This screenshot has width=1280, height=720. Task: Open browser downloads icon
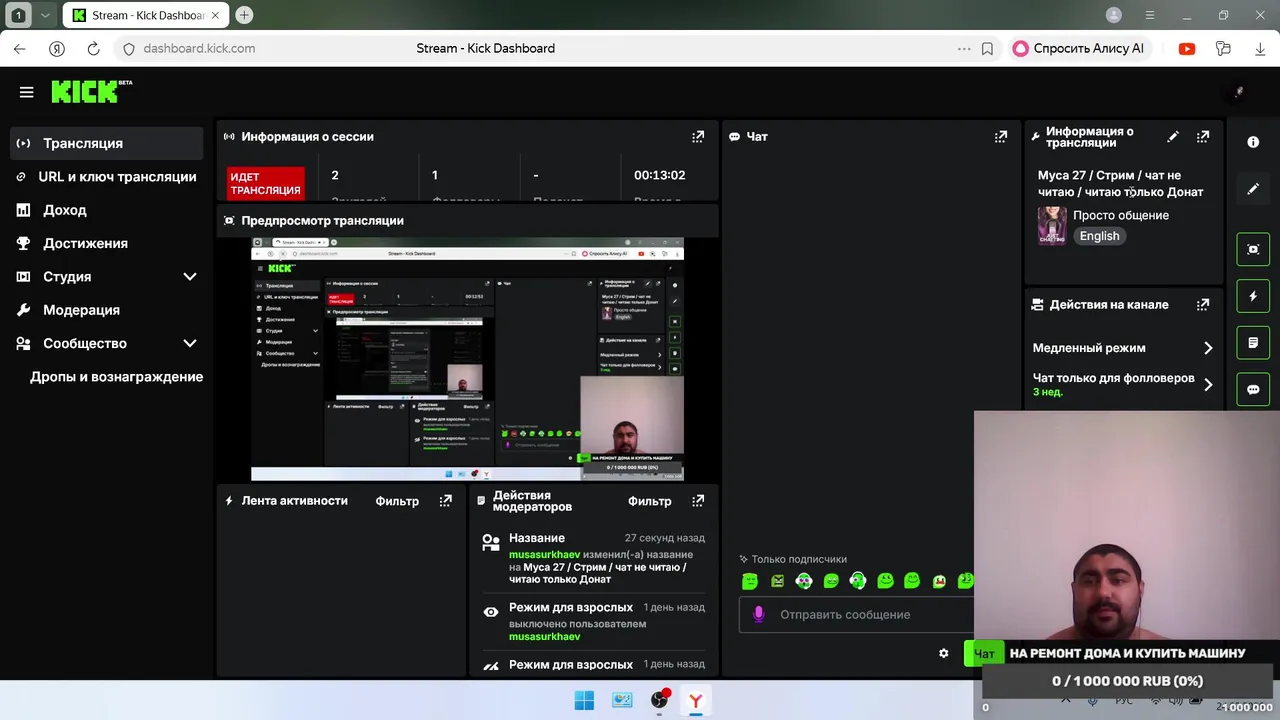pyautogui.click(x=1260, y=48)
